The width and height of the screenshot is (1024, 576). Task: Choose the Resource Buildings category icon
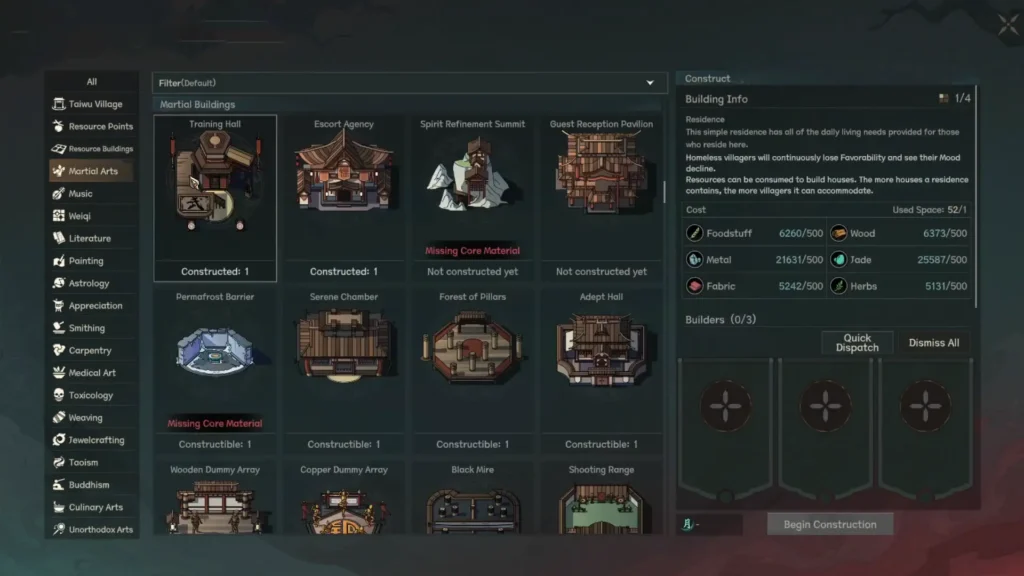59,149
